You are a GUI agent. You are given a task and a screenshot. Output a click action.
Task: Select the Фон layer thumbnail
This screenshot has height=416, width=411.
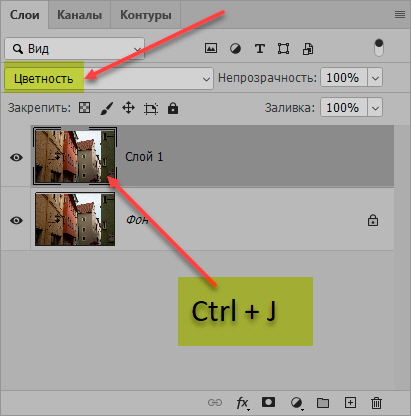pos(75,219)
